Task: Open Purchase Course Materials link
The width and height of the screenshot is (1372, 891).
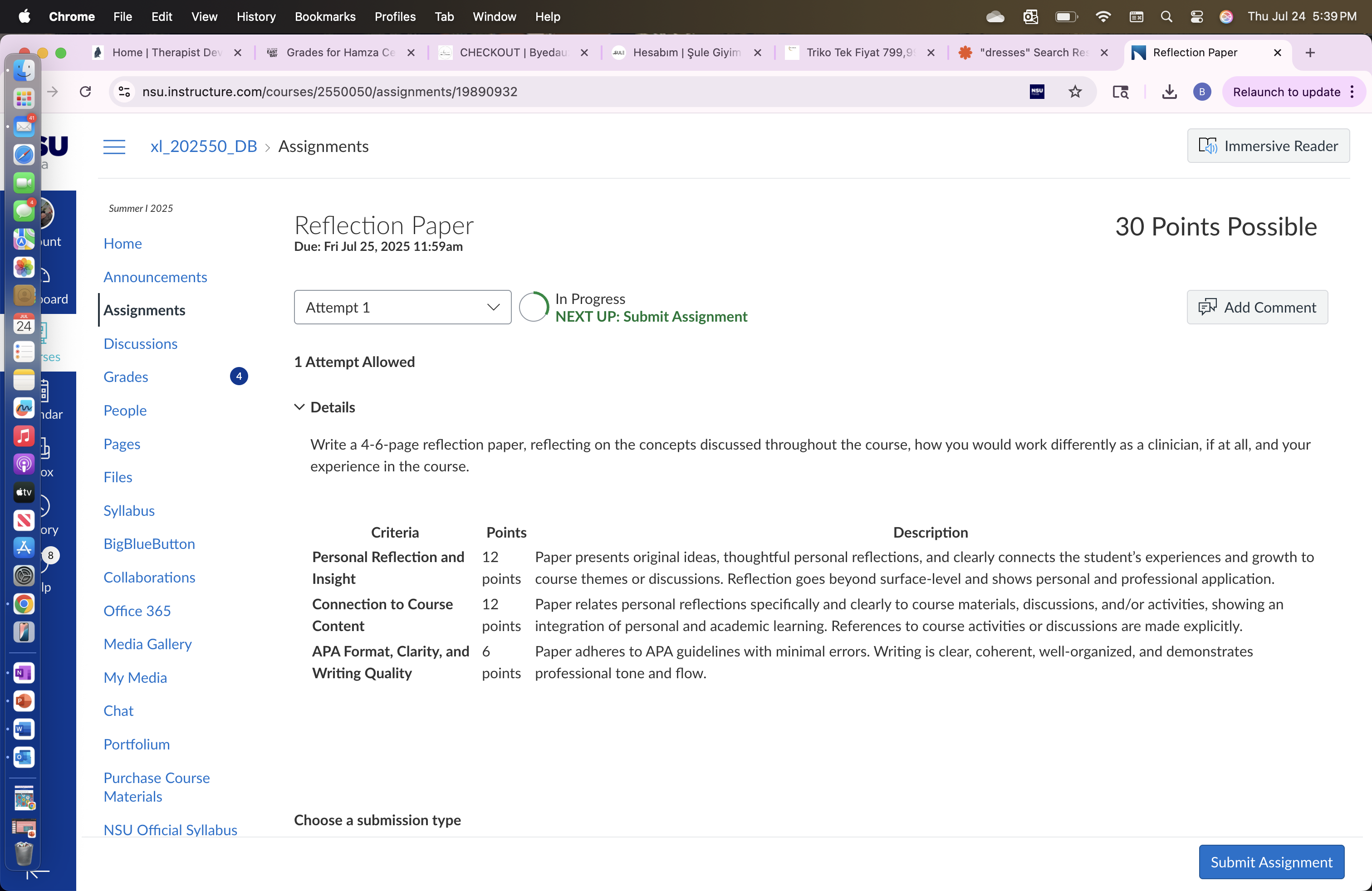Action: (157, 787)
